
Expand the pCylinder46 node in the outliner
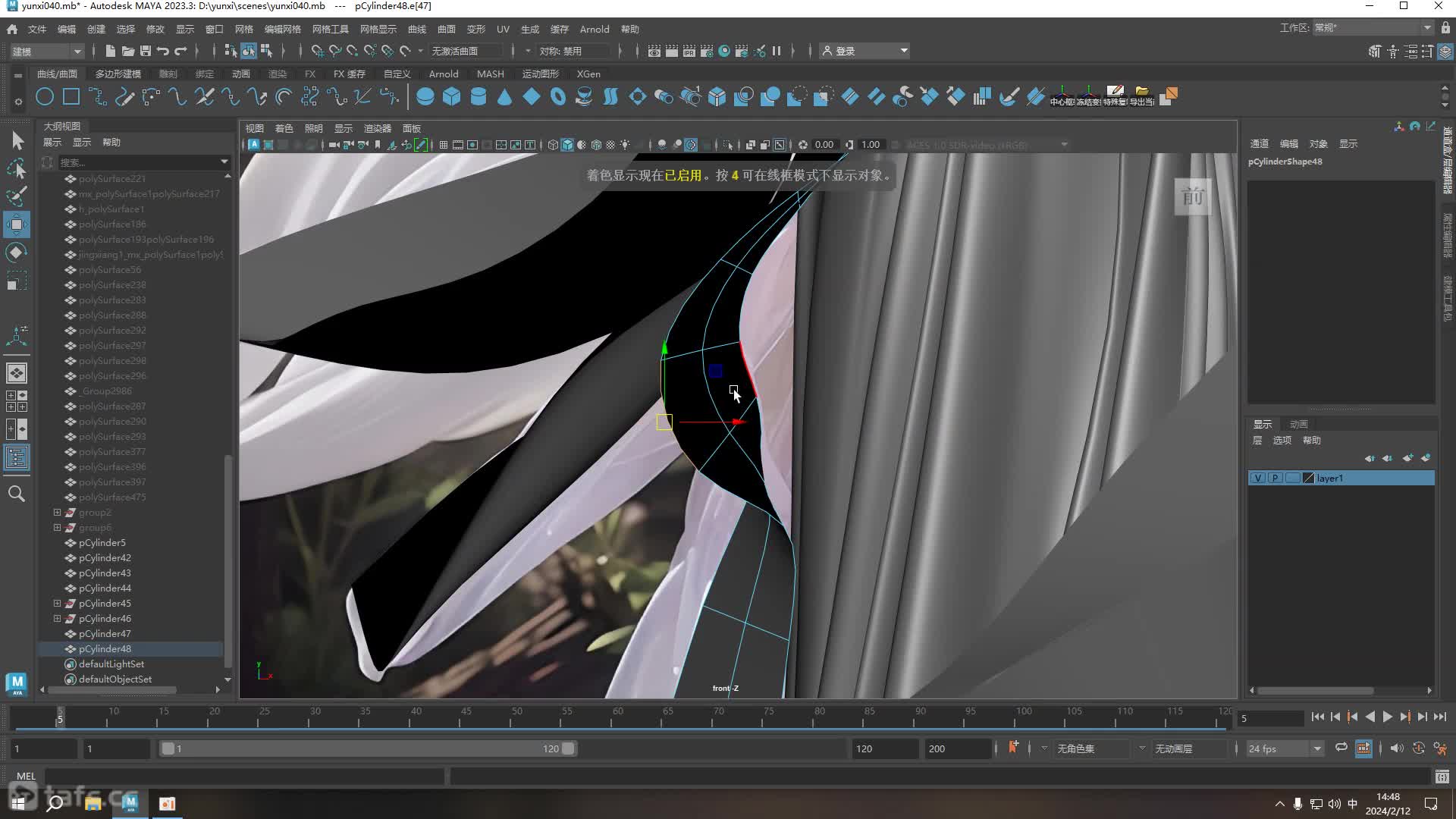click(x=57, y=619)
